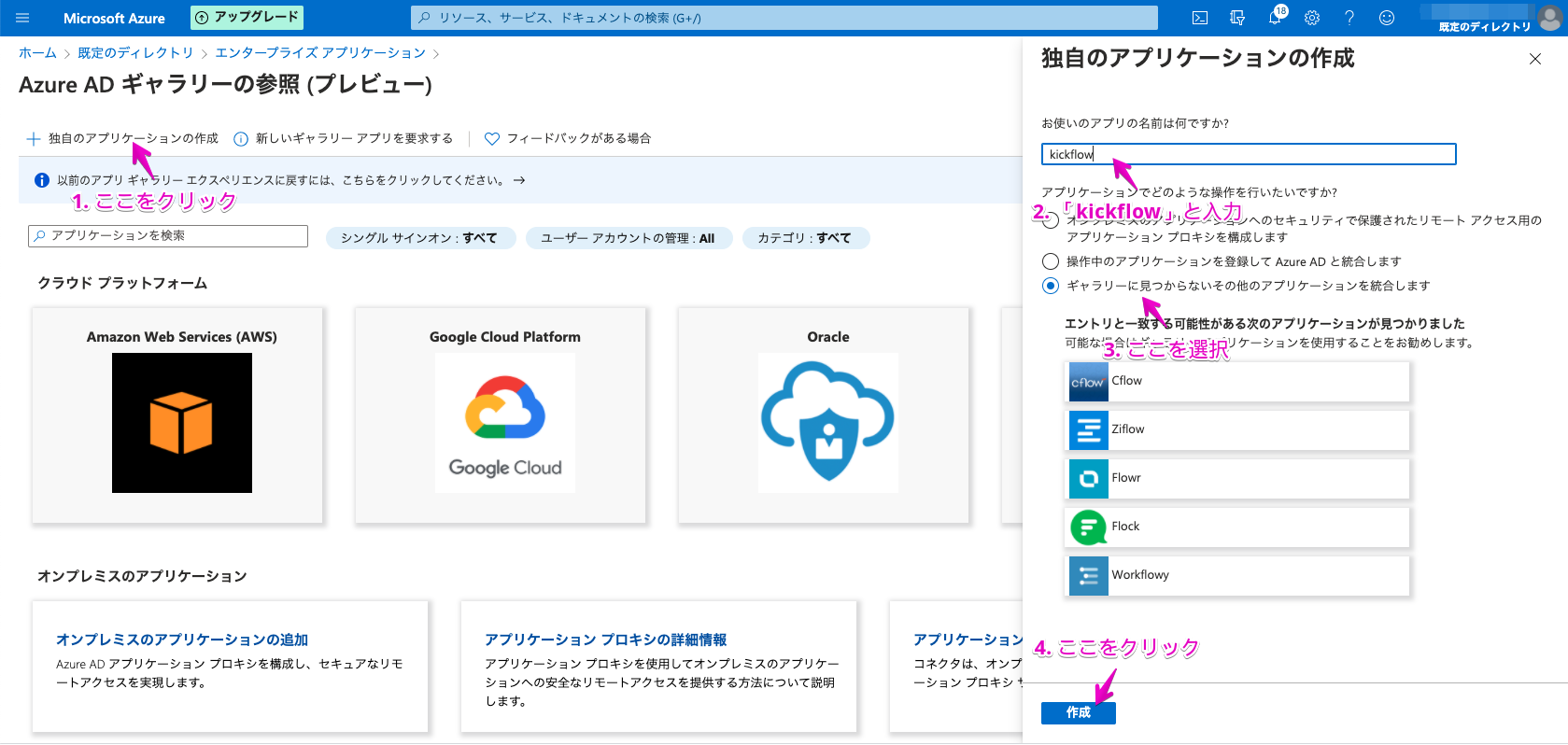This screenshot has height=745, width=1568.
Task: Focus the アプリケーションを検索 search box
Action: [168, 236]
